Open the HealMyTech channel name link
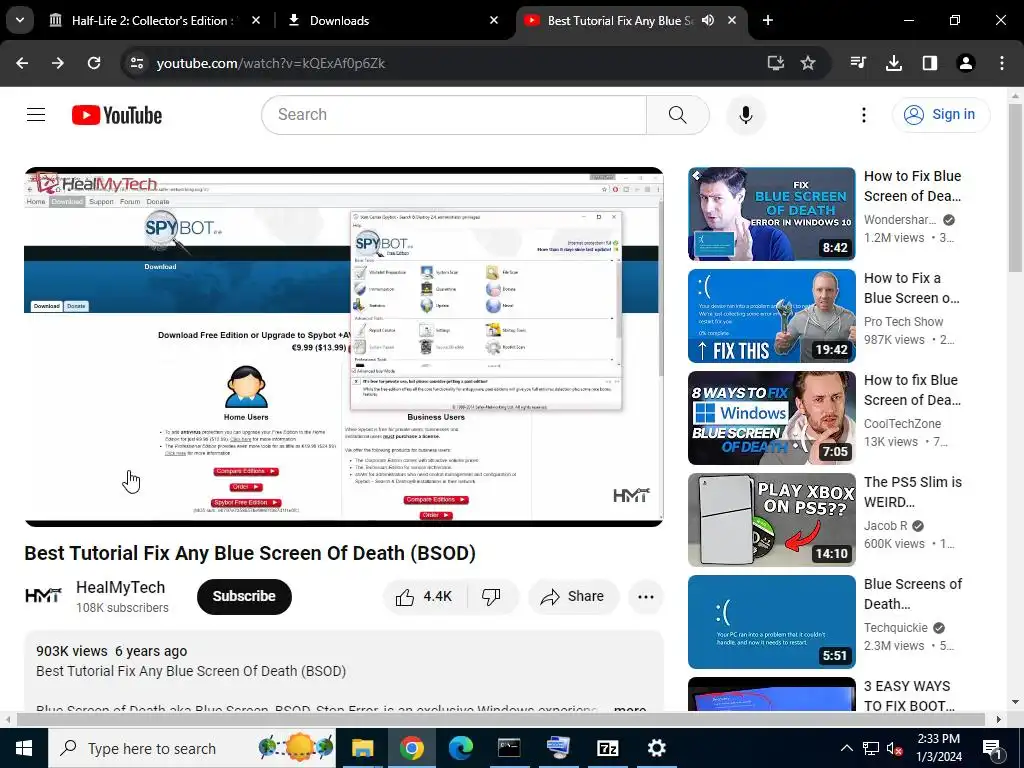Image resolution: width=1024 pixels, height=768 pixels. point(120,587)
